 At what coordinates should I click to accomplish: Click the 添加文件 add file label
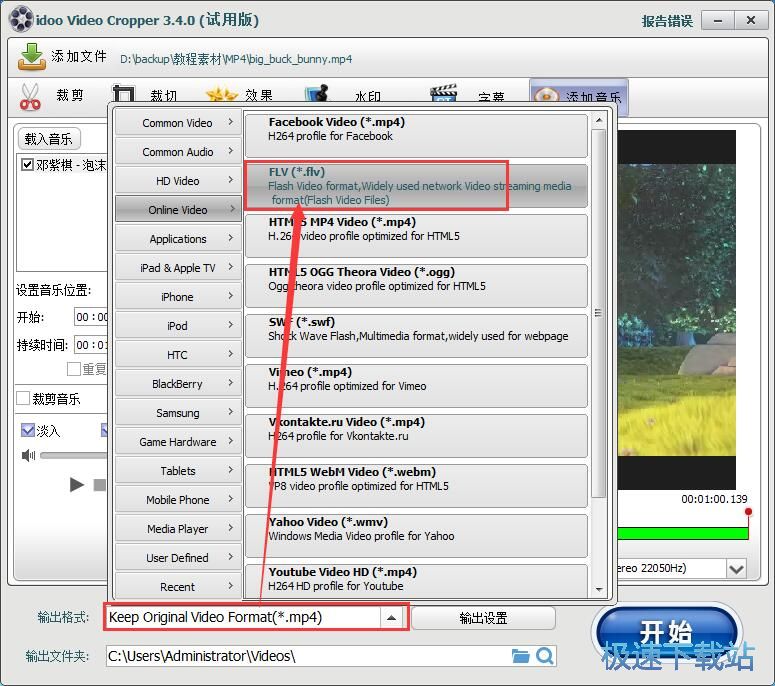(x=79, y=56)
